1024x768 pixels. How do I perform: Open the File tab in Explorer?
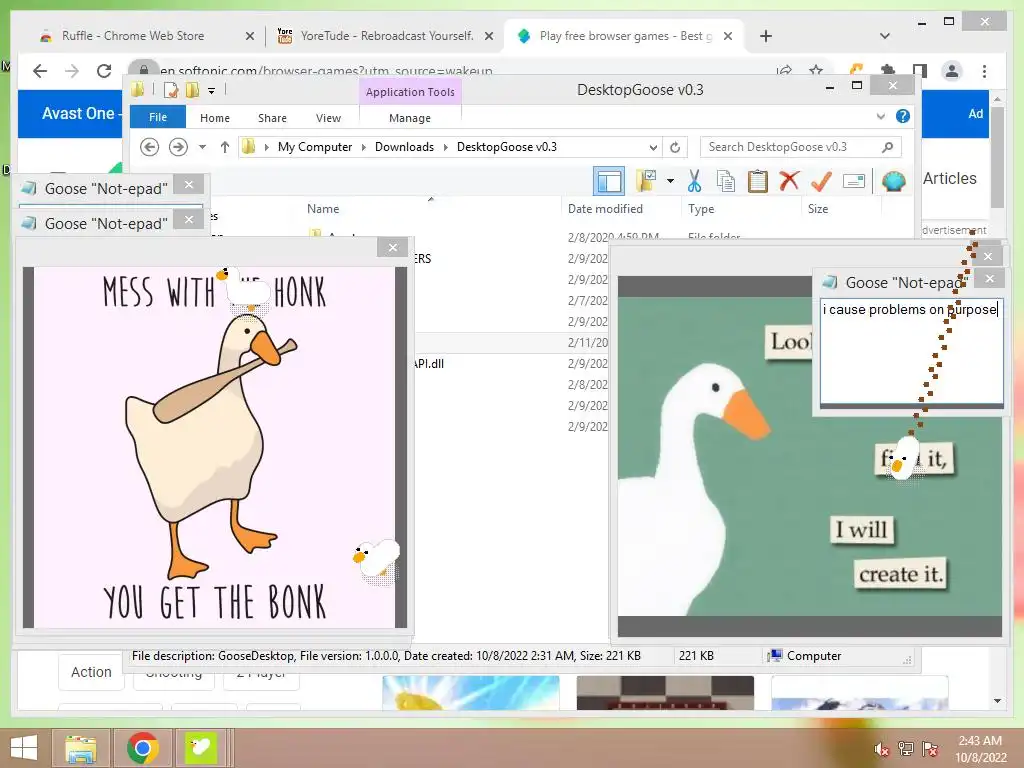pyautogui.click(x=158, y=118)
